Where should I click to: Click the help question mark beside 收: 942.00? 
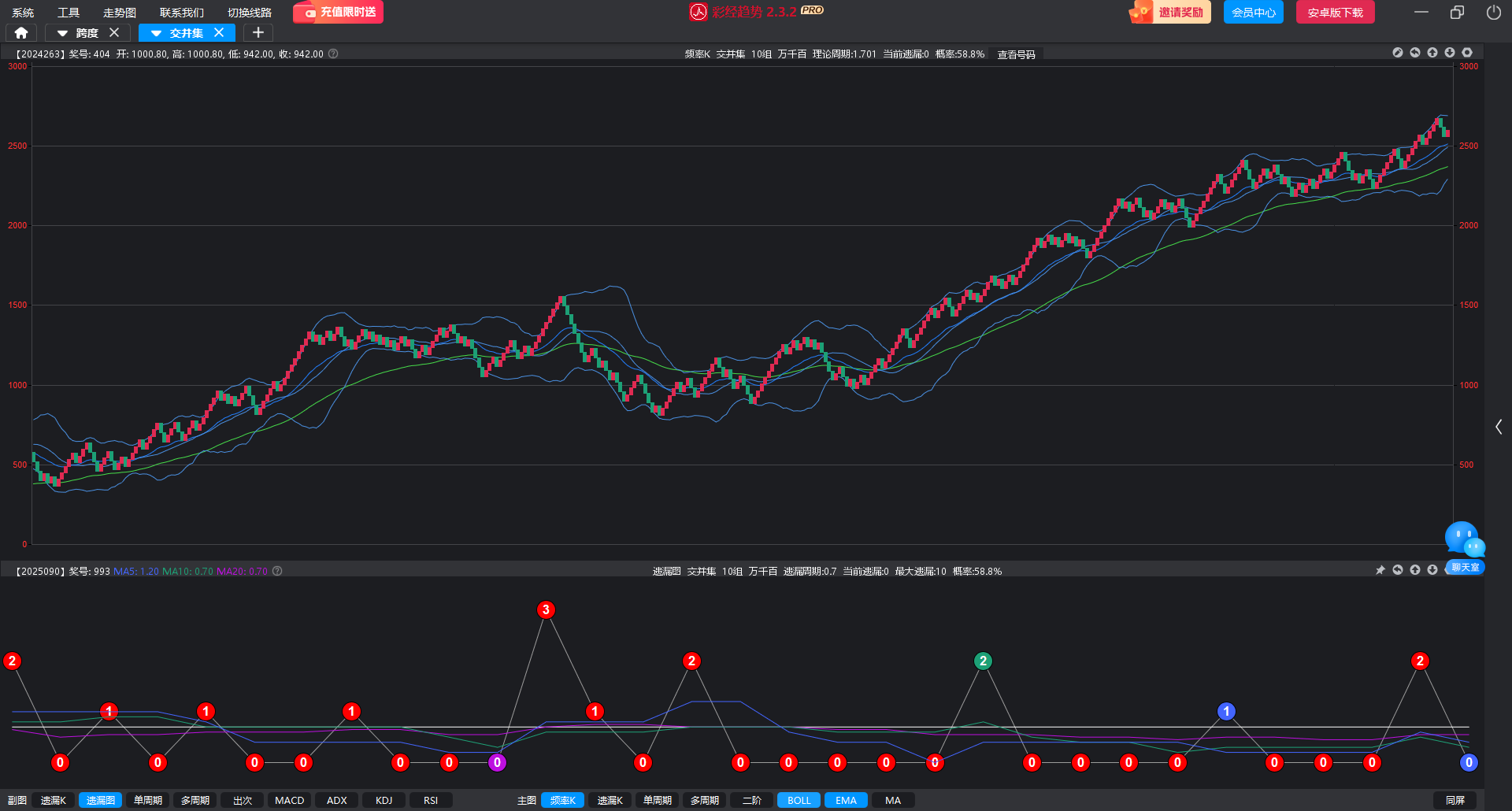pos(333,54)
